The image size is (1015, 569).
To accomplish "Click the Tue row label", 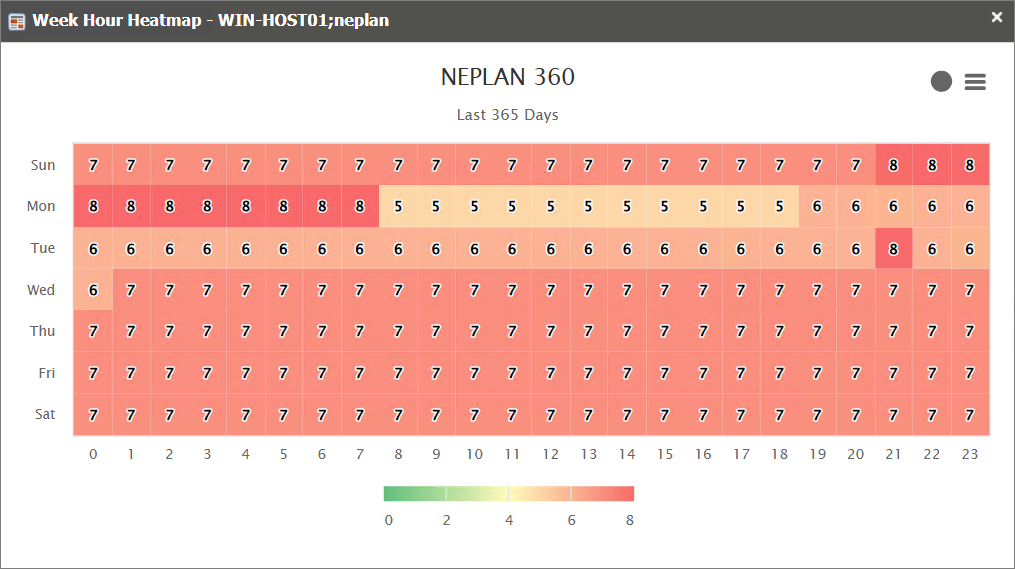I will coord(43,248).
